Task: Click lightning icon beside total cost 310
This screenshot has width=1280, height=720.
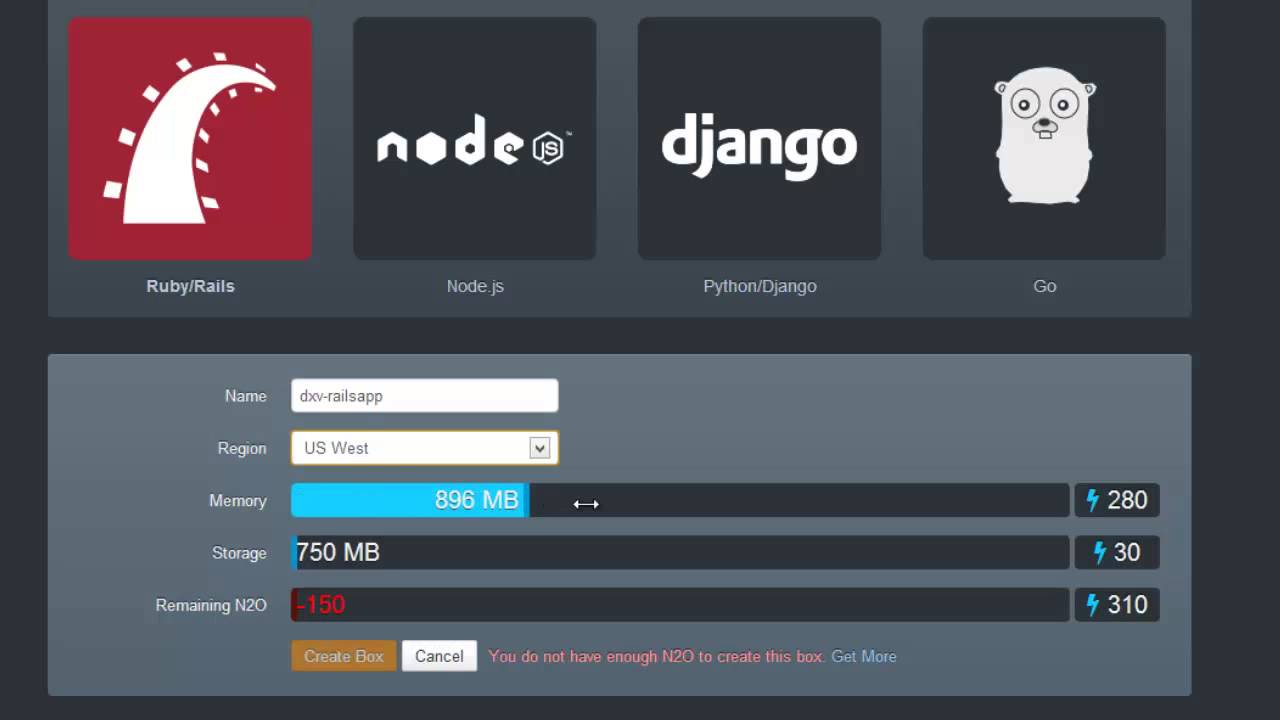Action: click(x=1092, y=604)
